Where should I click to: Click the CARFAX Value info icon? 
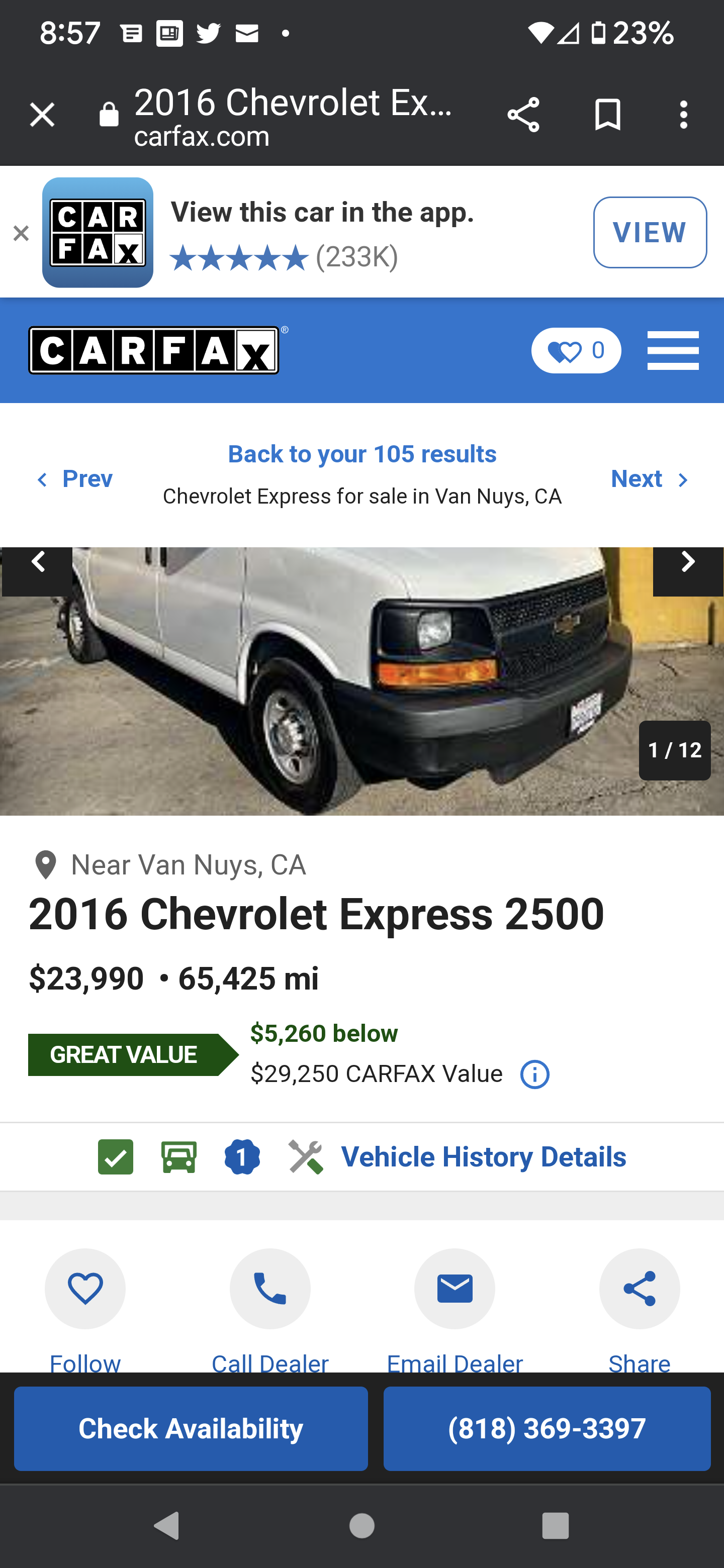(534, 1074)
